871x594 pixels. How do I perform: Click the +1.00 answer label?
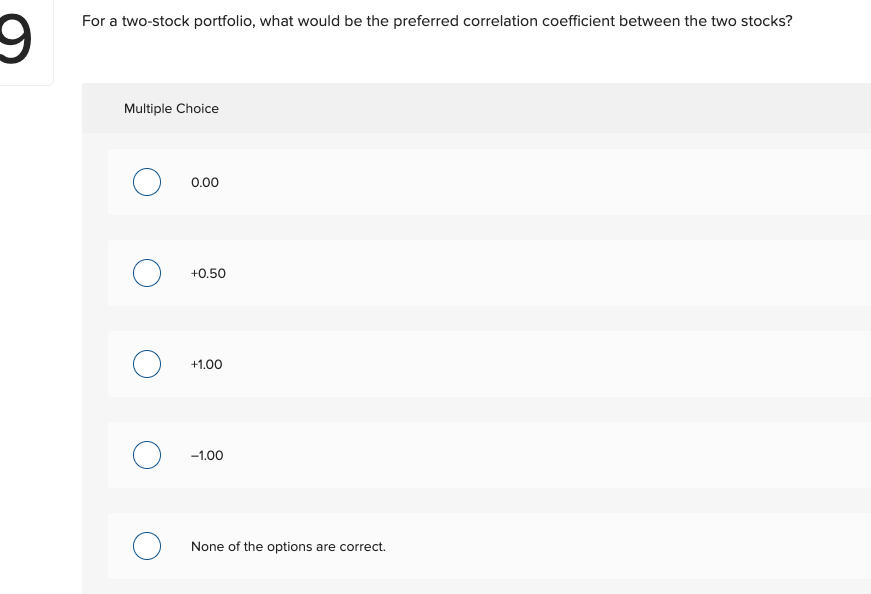pyautogui.click(x=207, y=364)
